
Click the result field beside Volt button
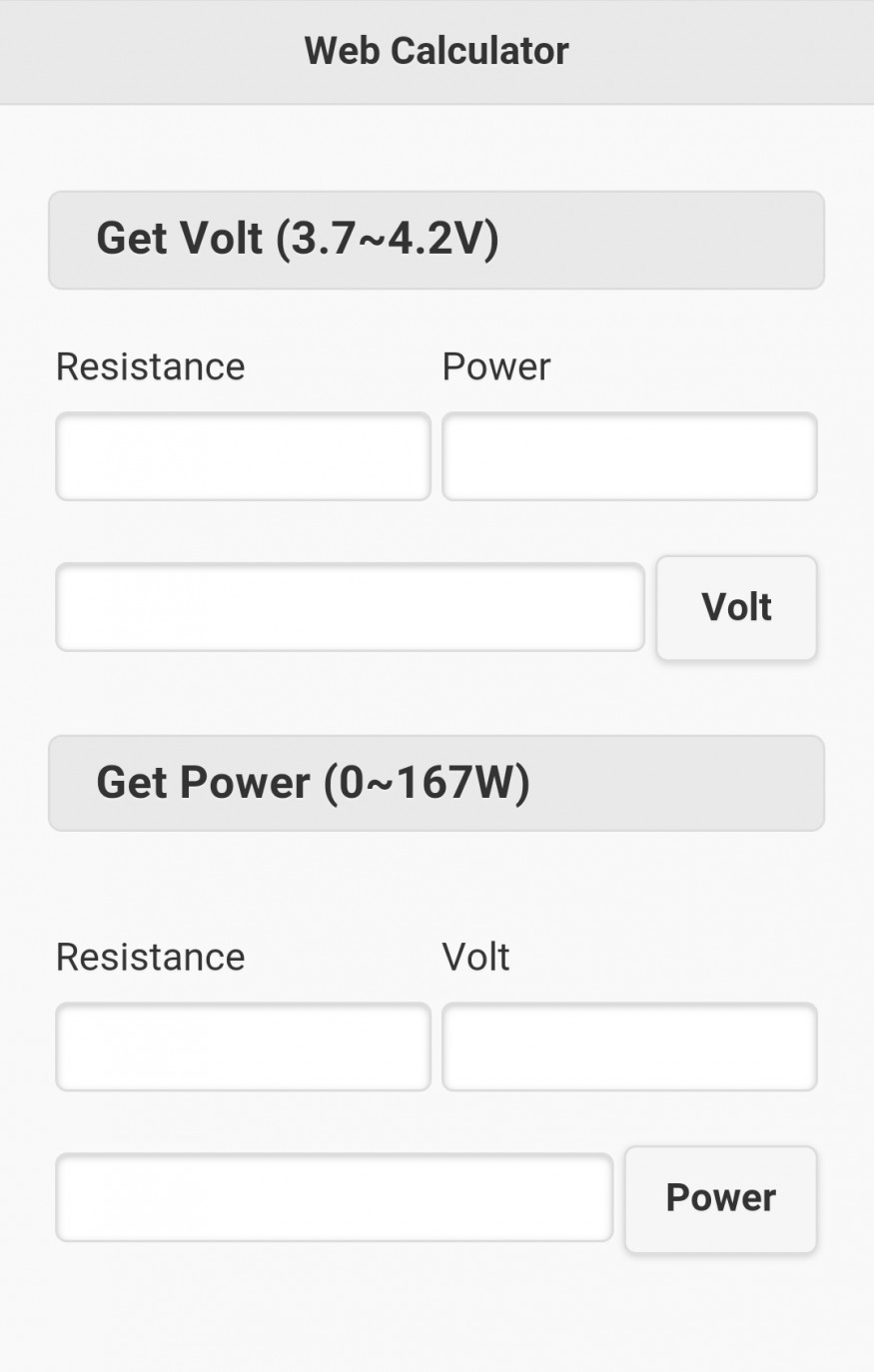click(350, 607)
